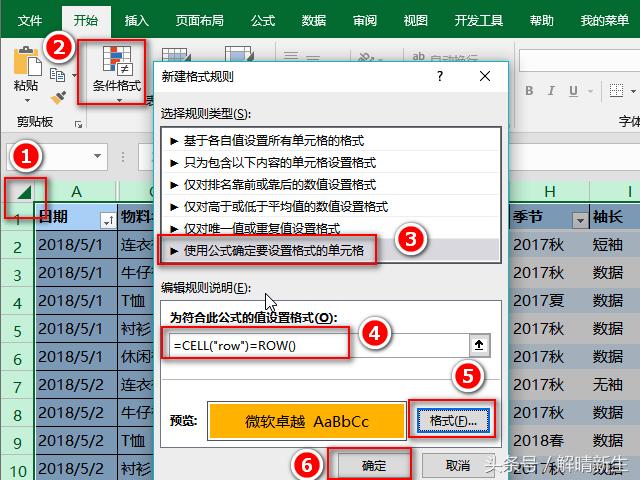640x480 pixels.
Task: Select row 5 header
Action: 17,331
